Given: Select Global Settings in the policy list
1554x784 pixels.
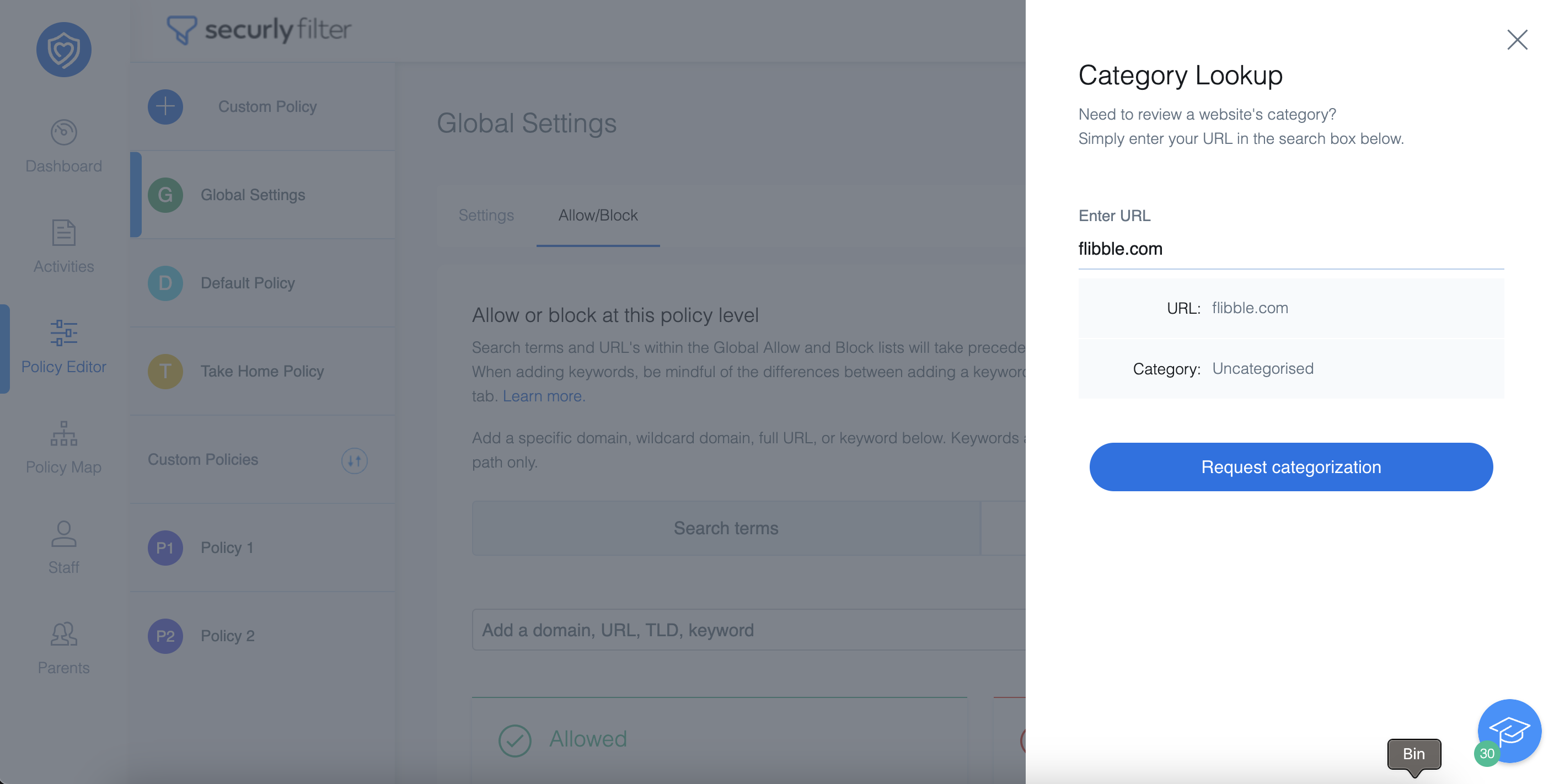Looking at the screenshot, I should (x=262, y=195).
